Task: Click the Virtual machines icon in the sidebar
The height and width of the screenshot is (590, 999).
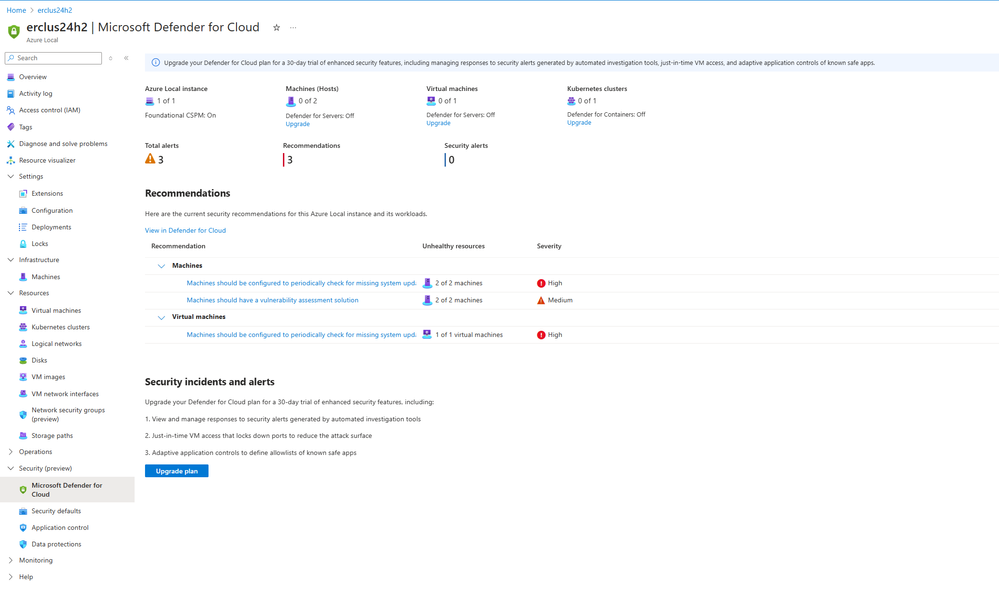Action: (x=23, y=310)
